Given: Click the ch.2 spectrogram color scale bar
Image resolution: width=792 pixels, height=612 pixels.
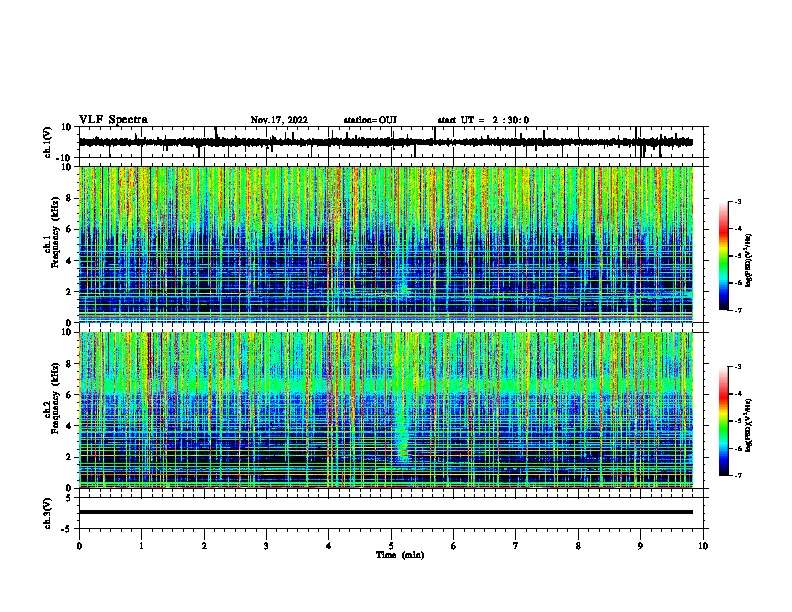Looking at the screenshot, I should point(723,421).
